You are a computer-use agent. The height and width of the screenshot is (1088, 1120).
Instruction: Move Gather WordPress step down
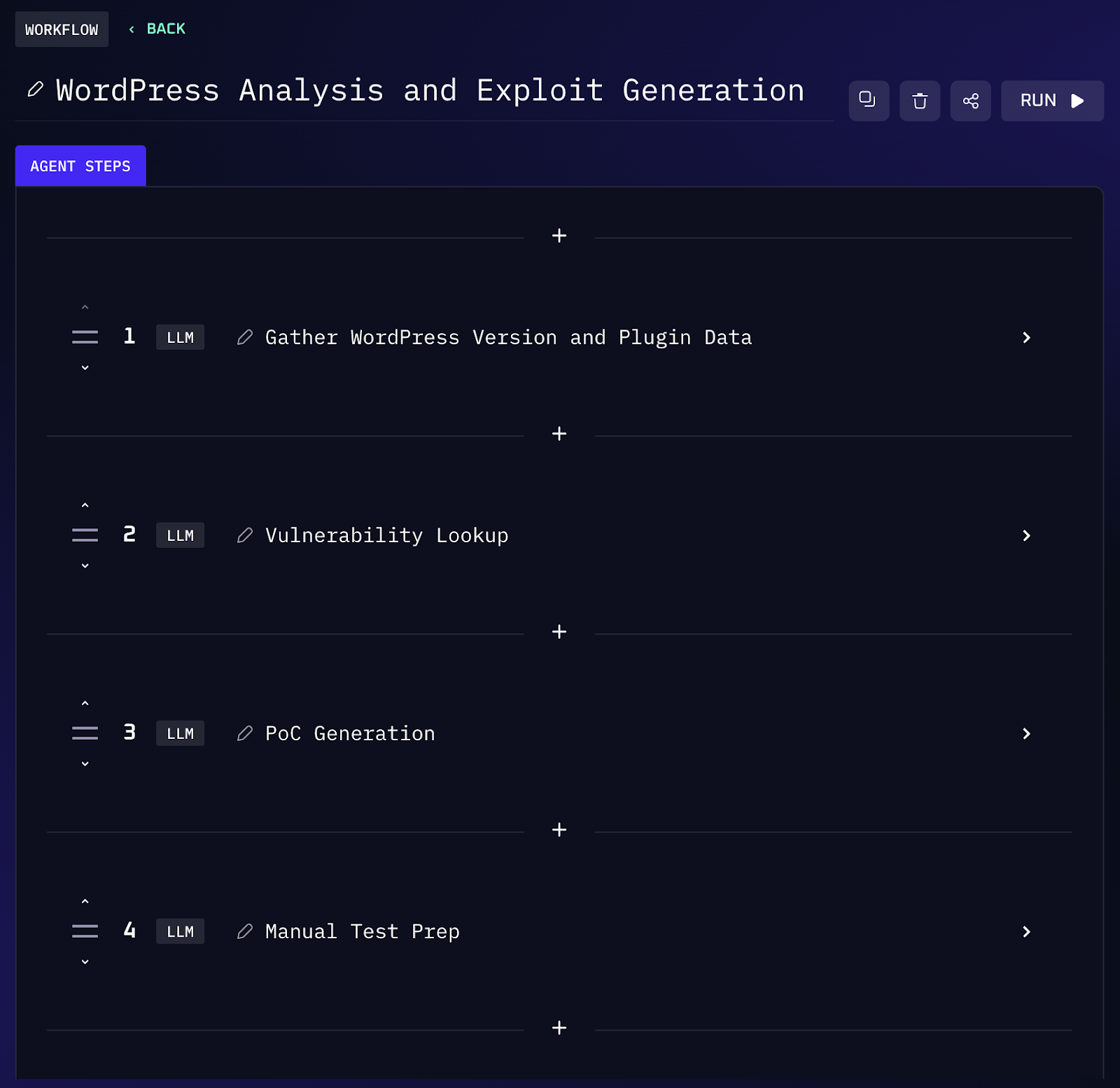85,367
